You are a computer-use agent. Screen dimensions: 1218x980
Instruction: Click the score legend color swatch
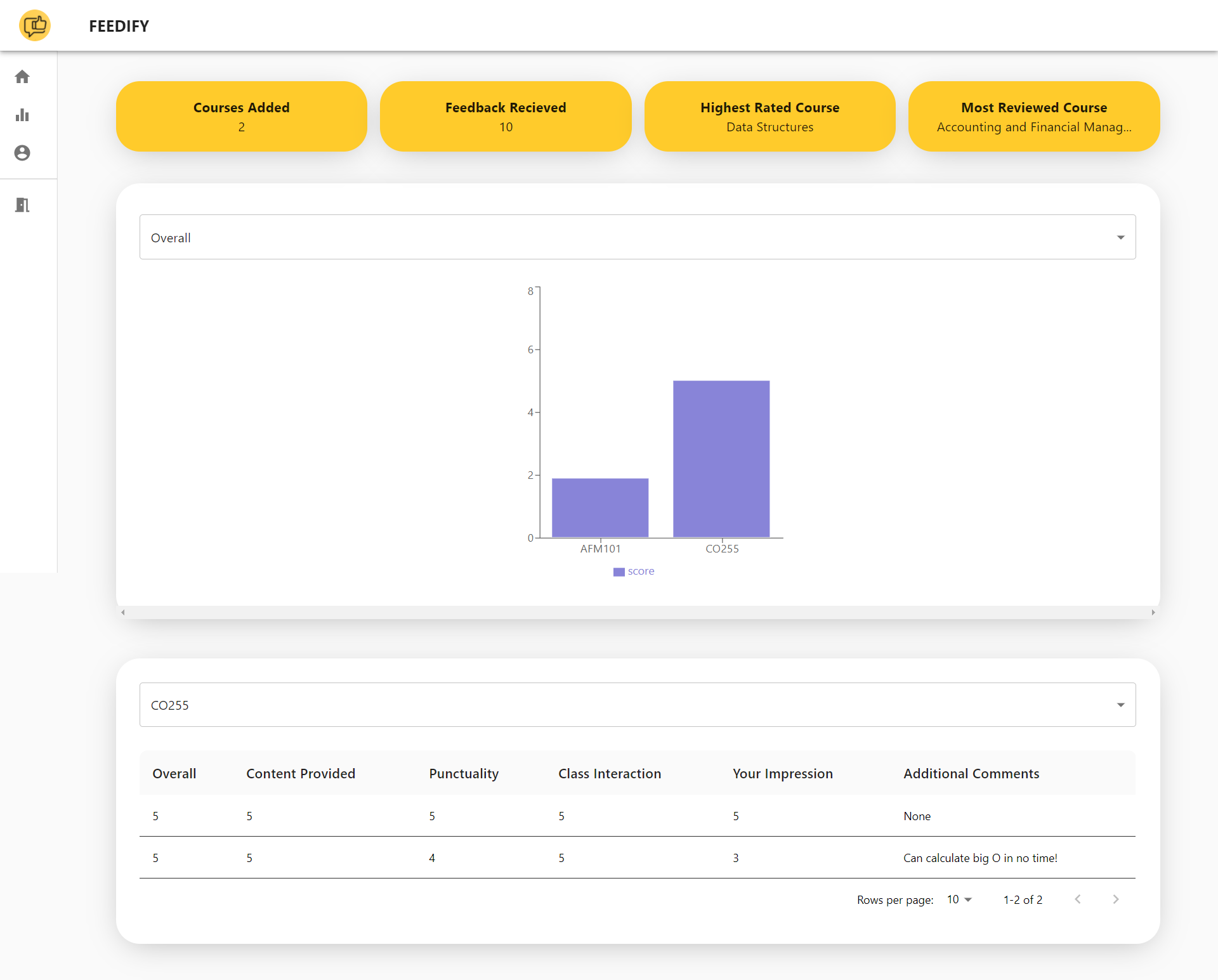click(x=619, y=572)
